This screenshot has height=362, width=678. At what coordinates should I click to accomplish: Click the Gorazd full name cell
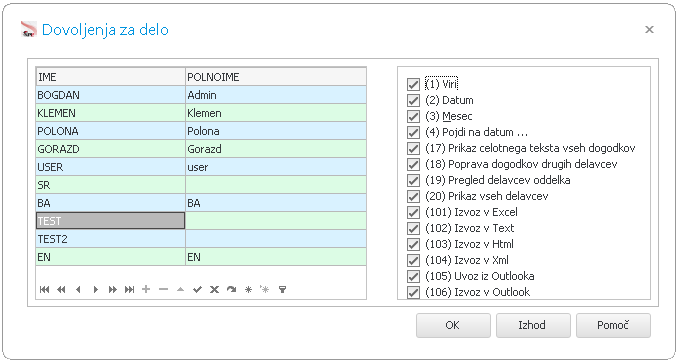[x=276, y=149]
